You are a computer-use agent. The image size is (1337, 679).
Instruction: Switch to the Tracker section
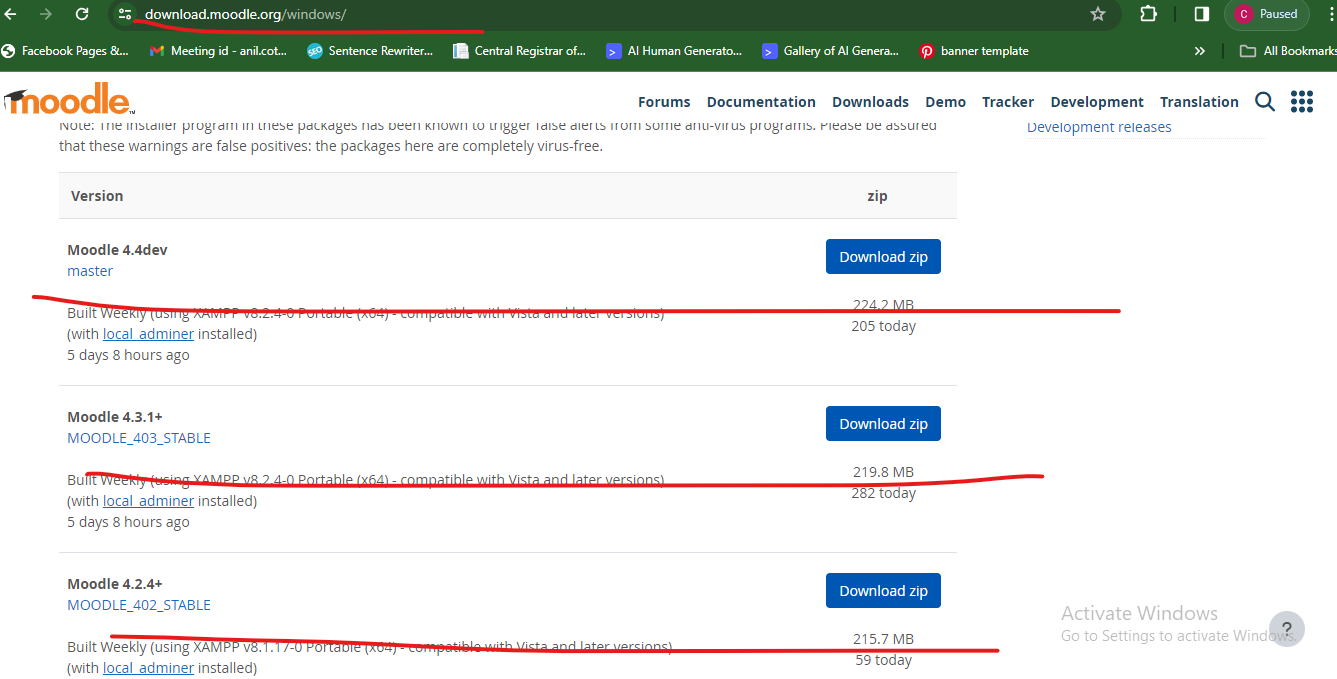point(1007,101)
